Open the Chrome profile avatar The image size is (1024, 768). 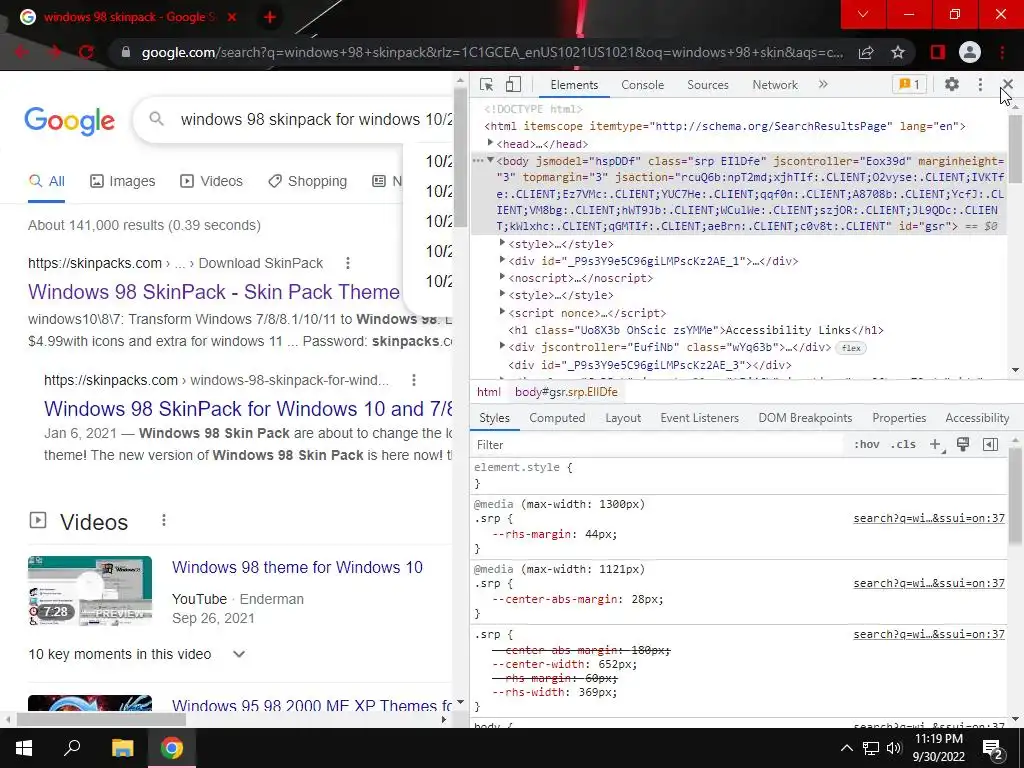point(970,52)
